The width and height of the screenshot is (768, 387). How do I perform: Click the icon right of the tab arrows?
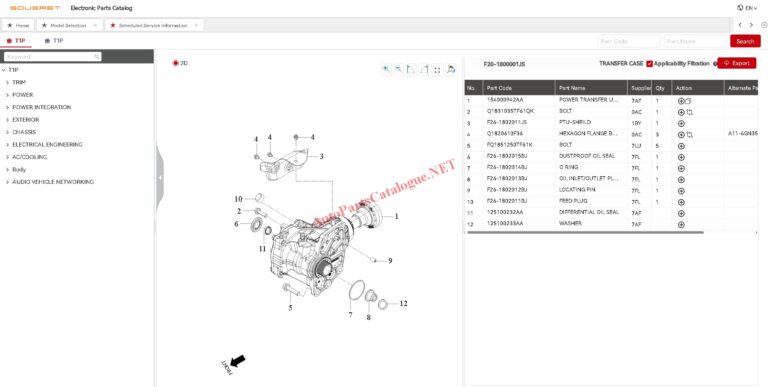click(764, 25)
